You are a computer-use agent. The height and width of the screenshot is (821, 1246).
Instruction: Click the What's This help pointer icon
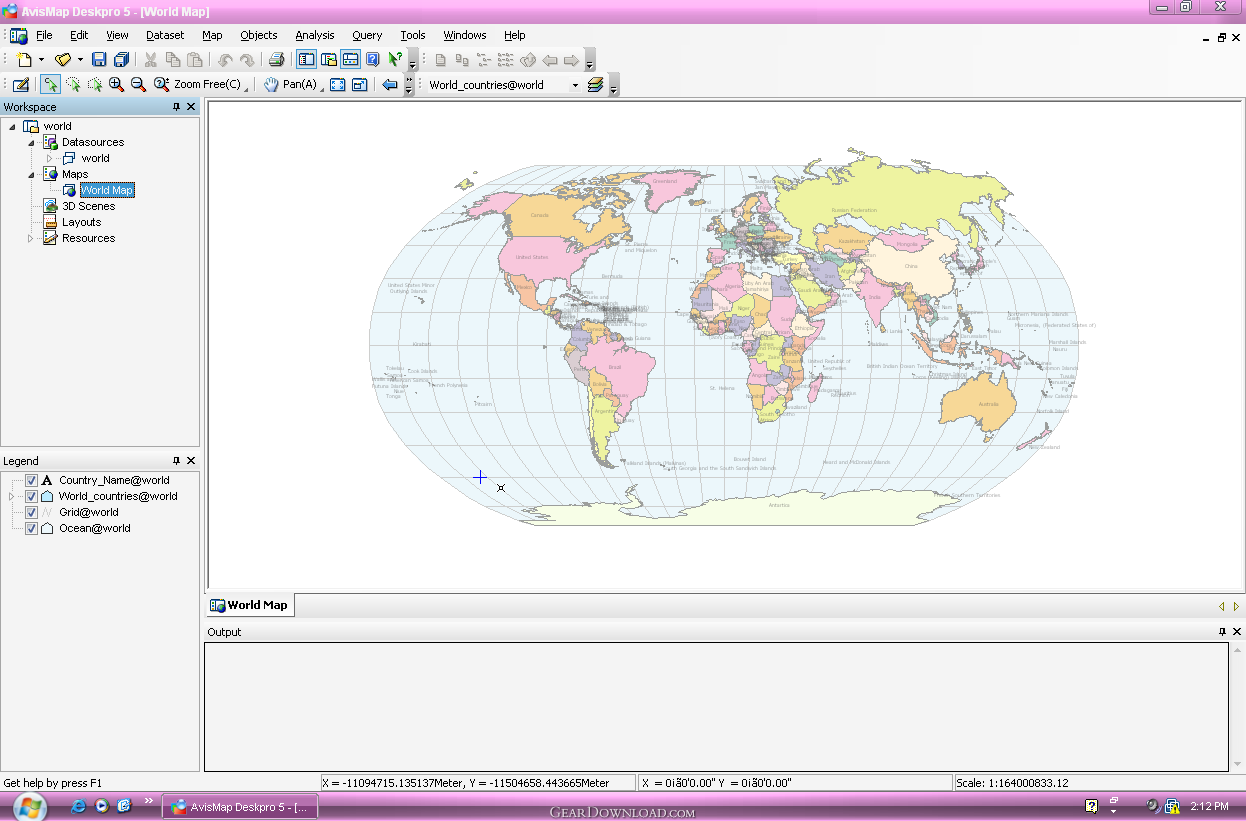[396, 60]
